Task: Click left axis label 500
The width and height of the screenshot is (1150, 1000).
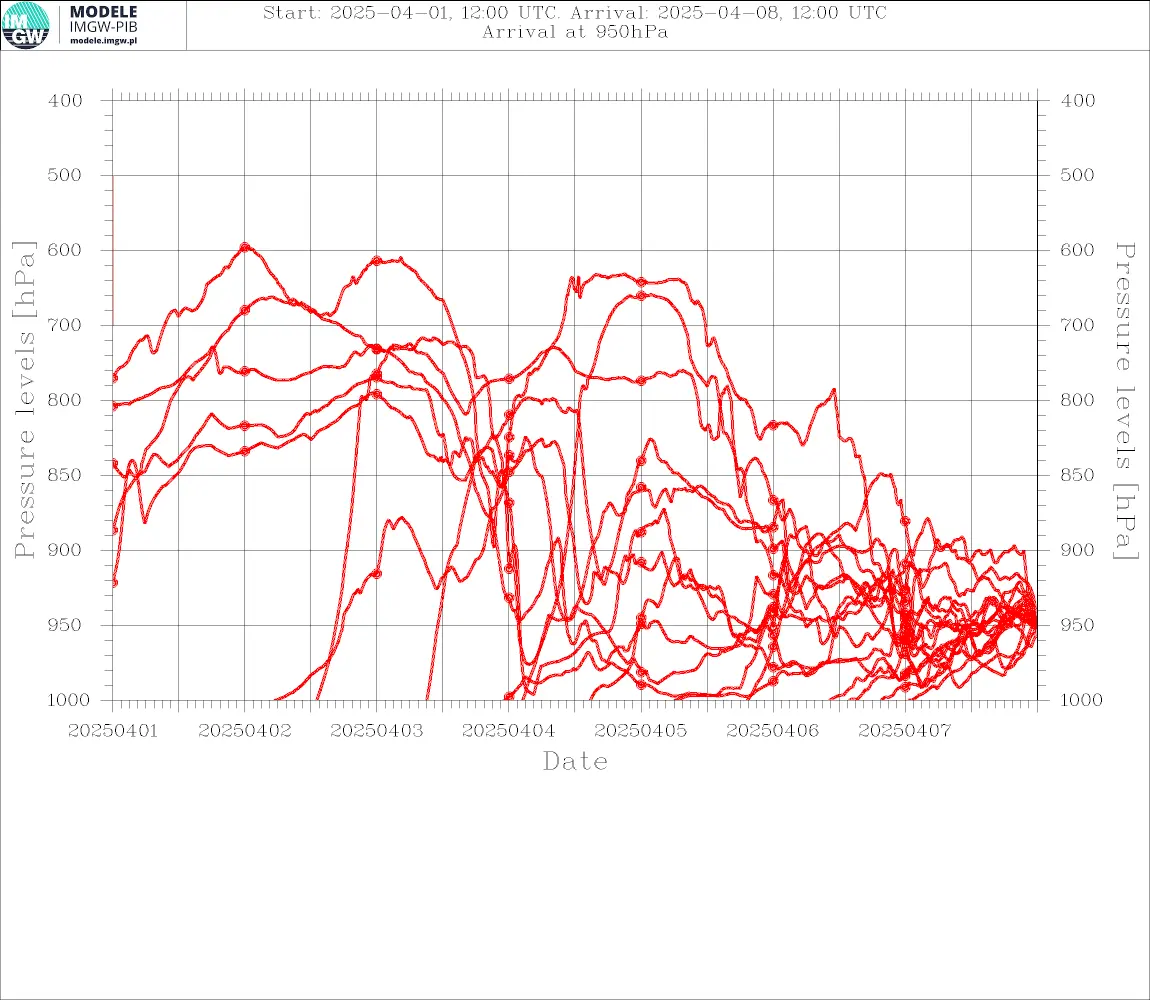Action: point(65,175)
